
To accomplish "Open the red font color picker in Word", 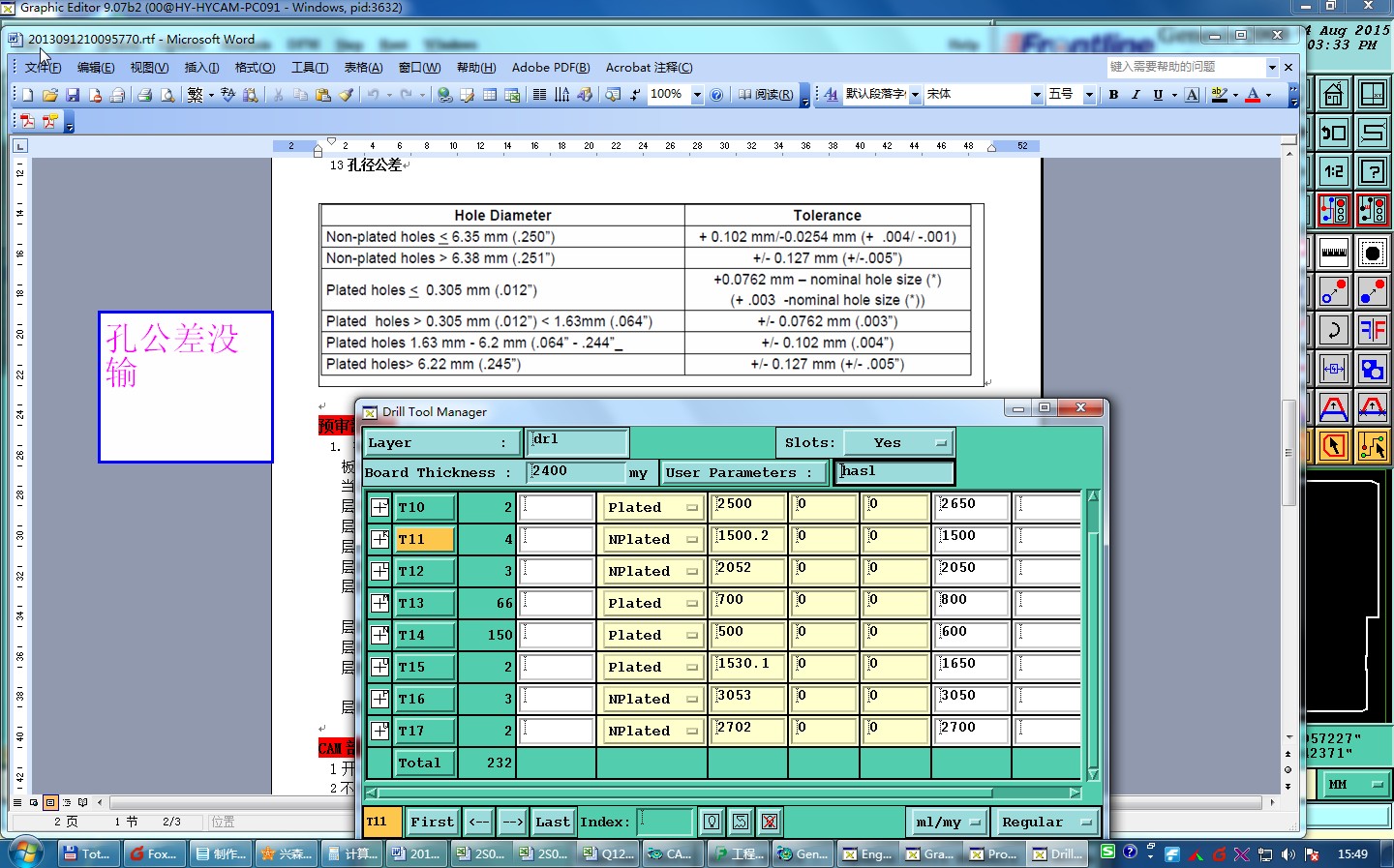I will coord(1268,95).
